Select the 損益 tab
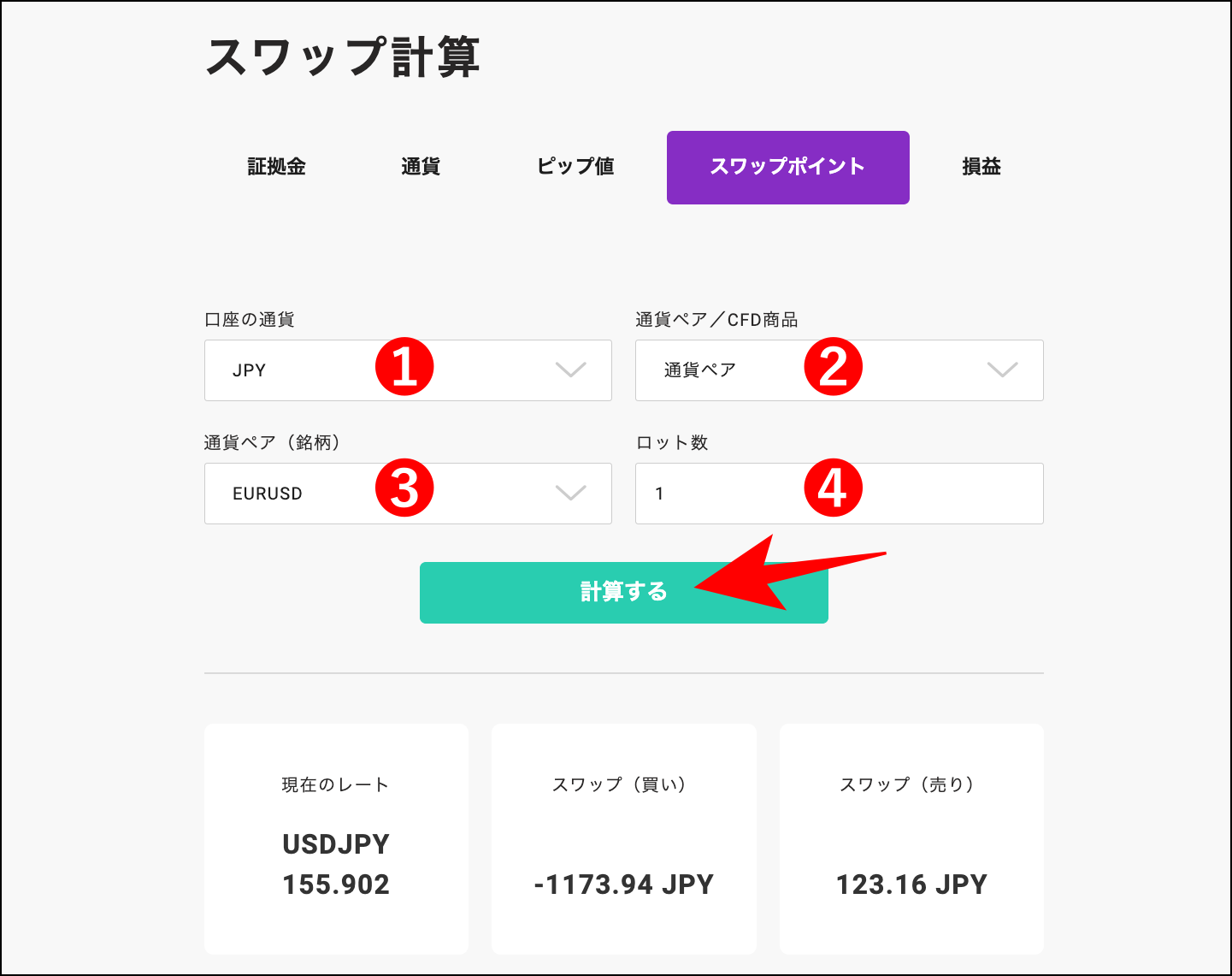The image size is (1232, 976). point(981,167)
